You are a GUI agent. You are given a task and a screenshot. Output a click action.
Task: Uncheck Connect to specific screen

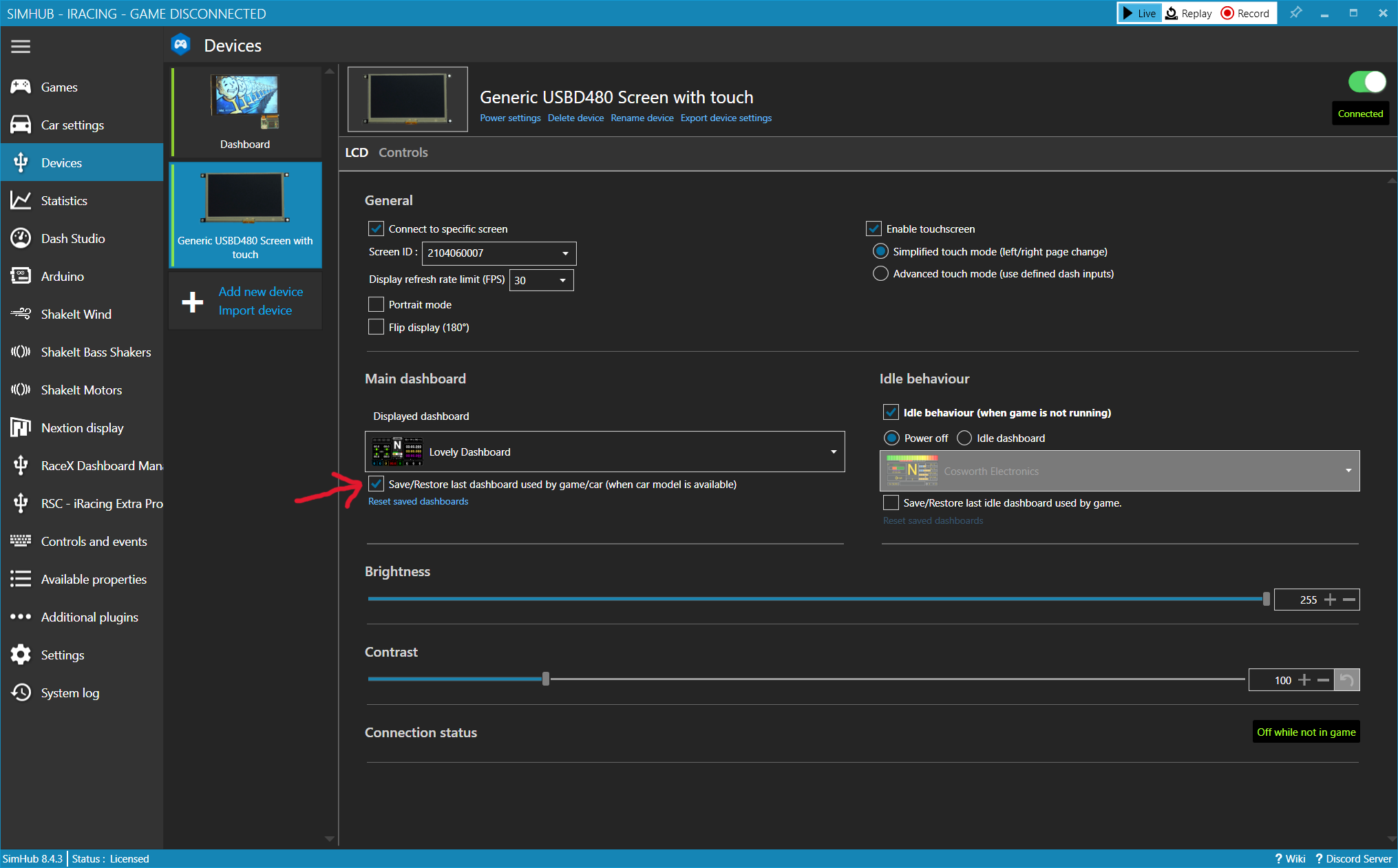(376, 229)
